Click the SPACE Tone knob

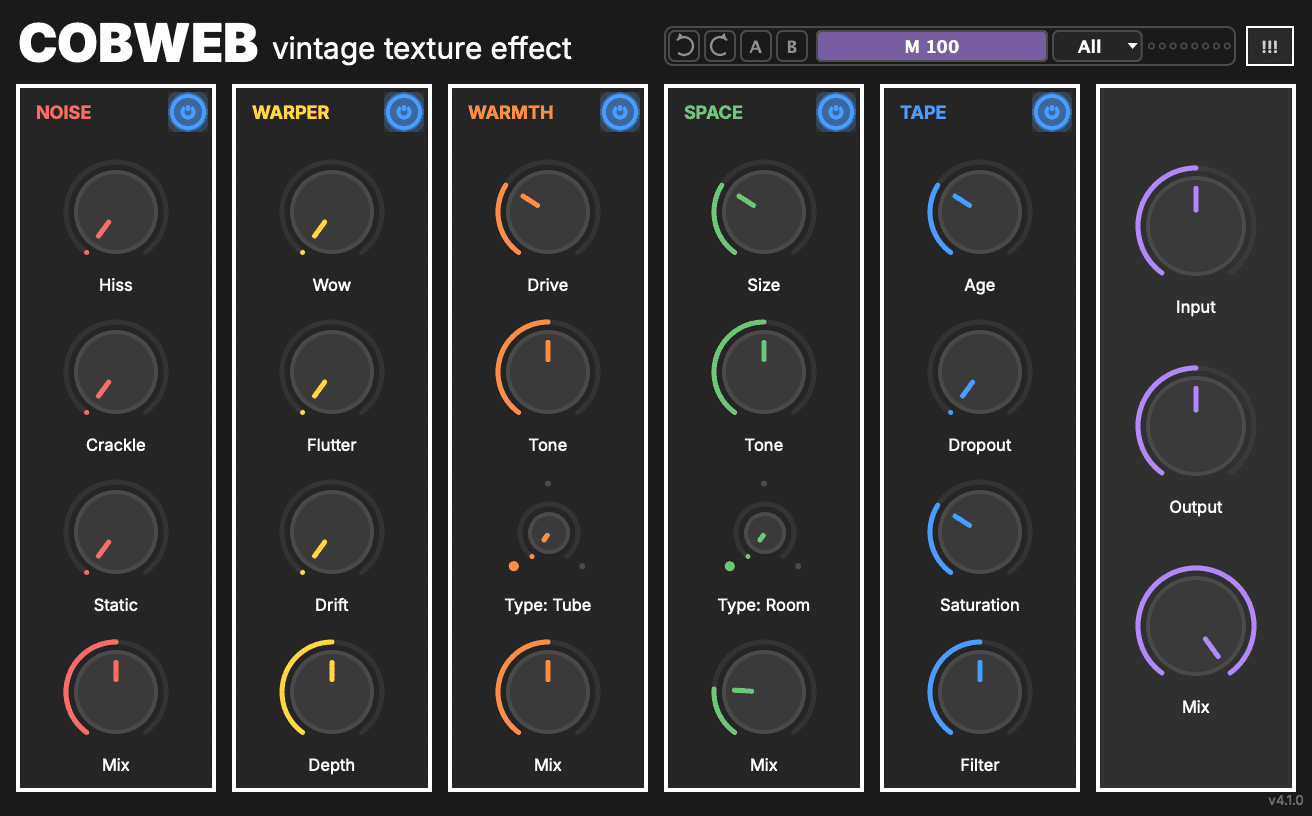click(x=764, y=372)
